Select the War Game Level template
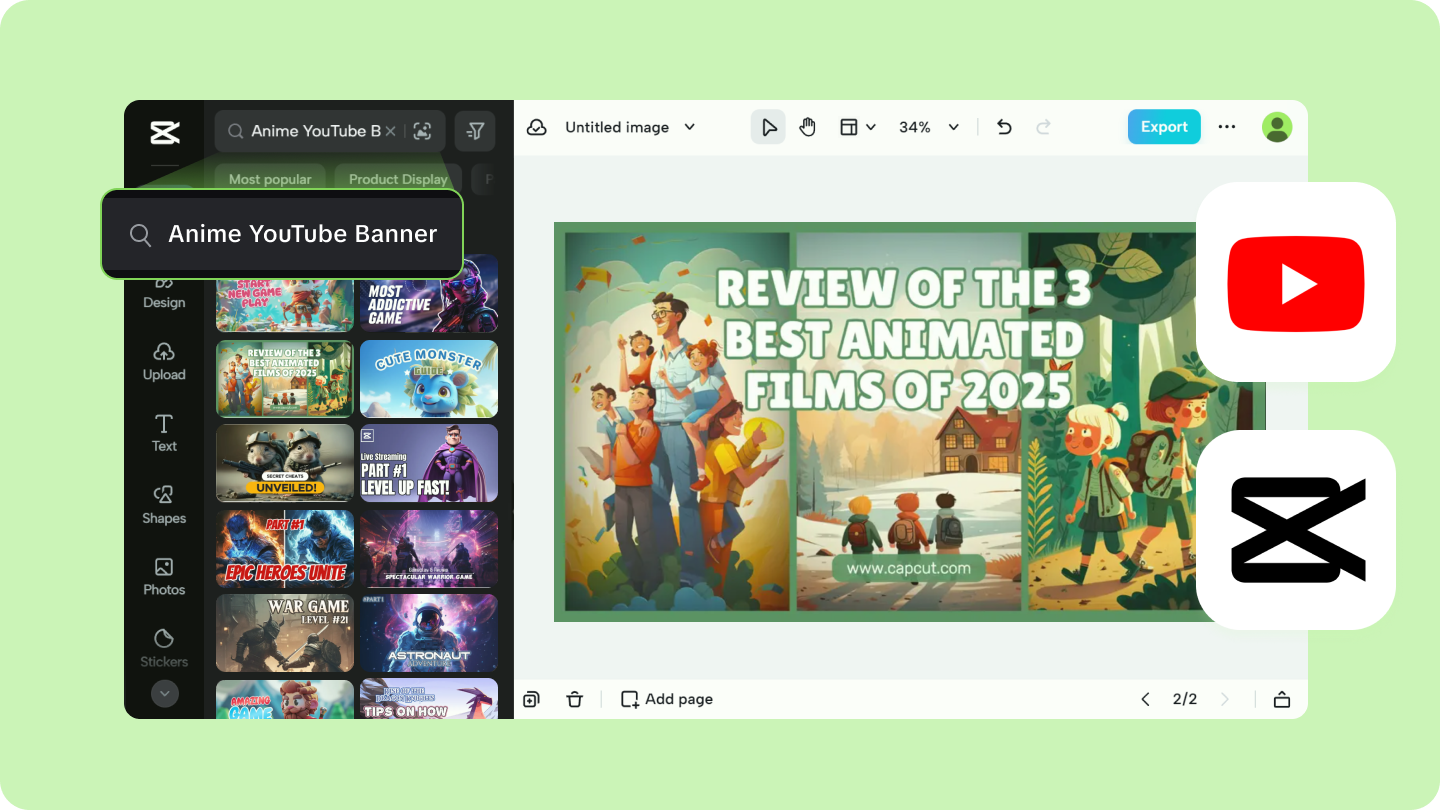Viewport: 1440px width, 810px height. [285, 633]
